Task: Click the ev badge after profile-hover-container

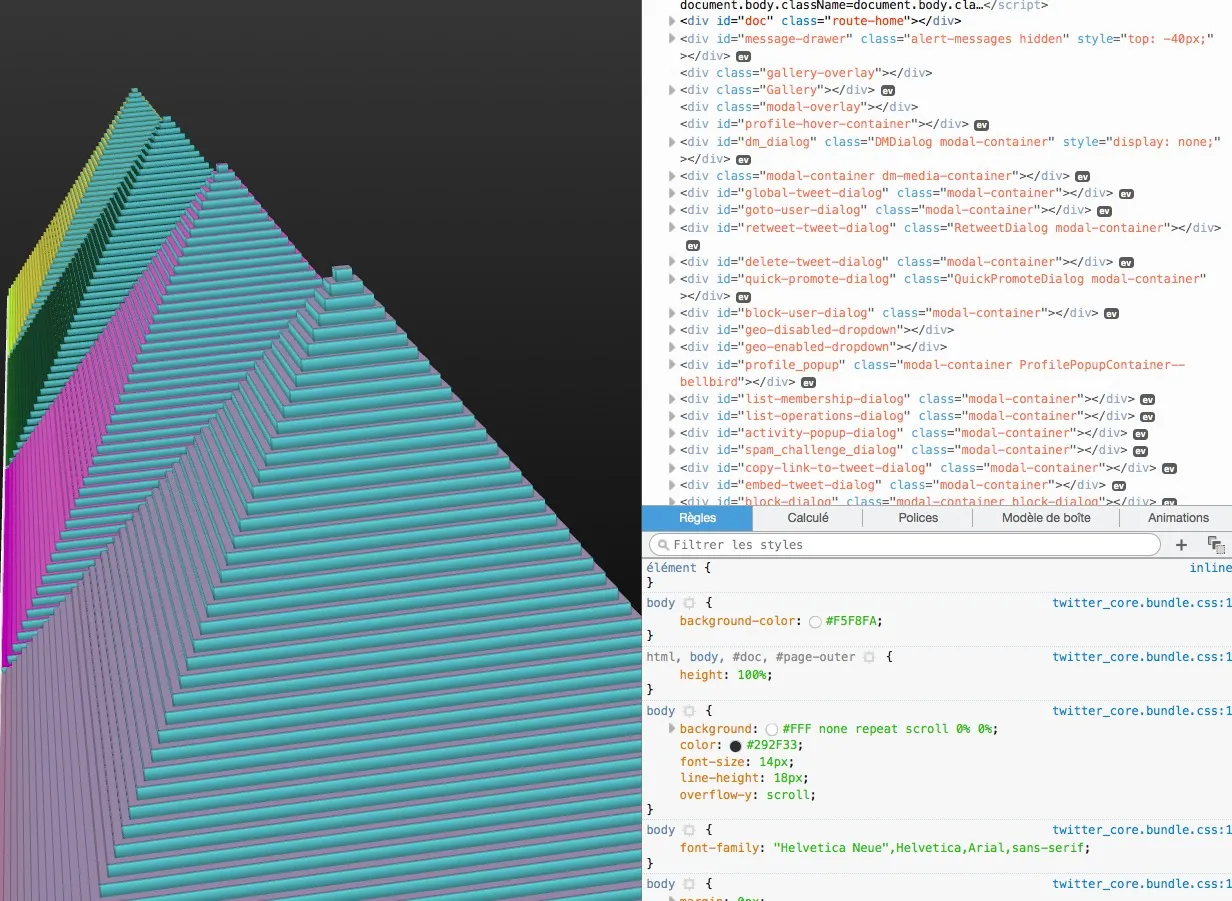Action: [981, 125]
